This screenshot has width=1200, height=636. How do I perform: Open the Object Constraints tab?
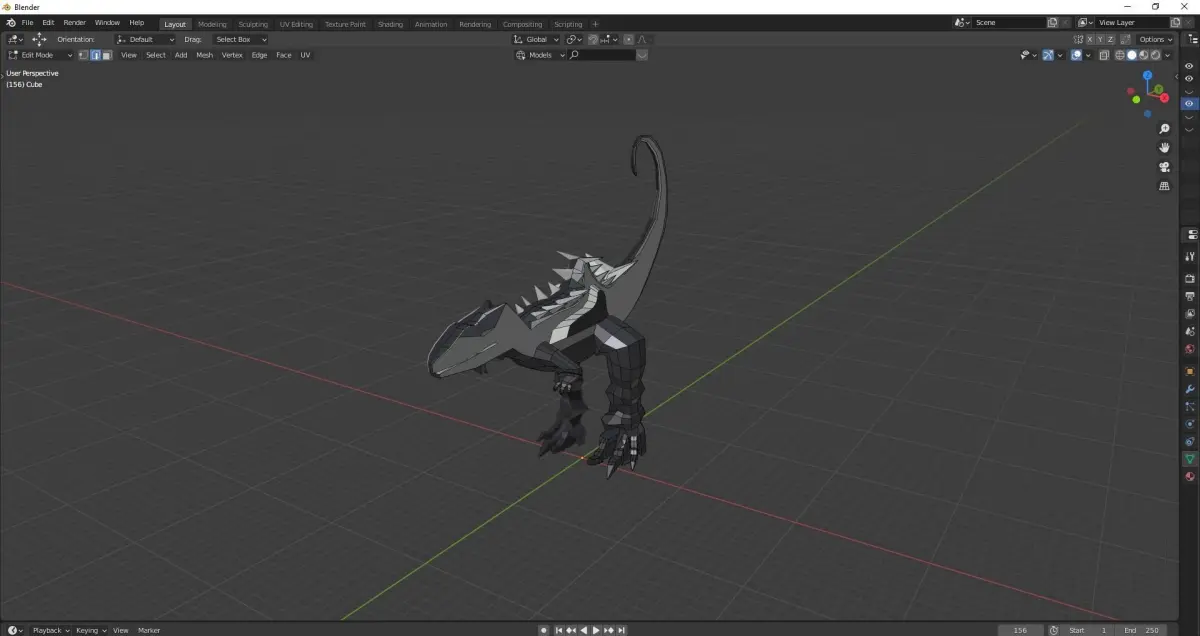(x=1190, y=441)
